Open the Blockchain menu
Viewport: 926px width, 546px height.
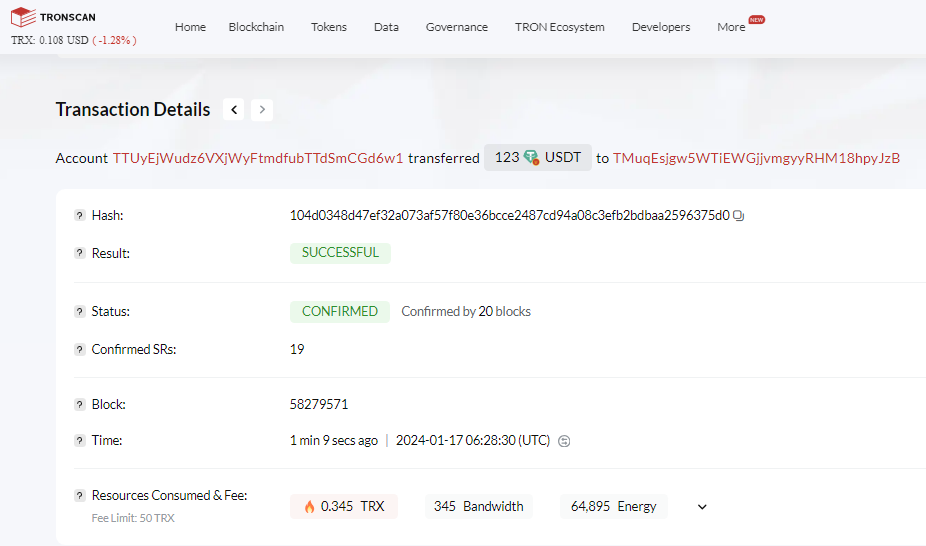coord(256,27)
